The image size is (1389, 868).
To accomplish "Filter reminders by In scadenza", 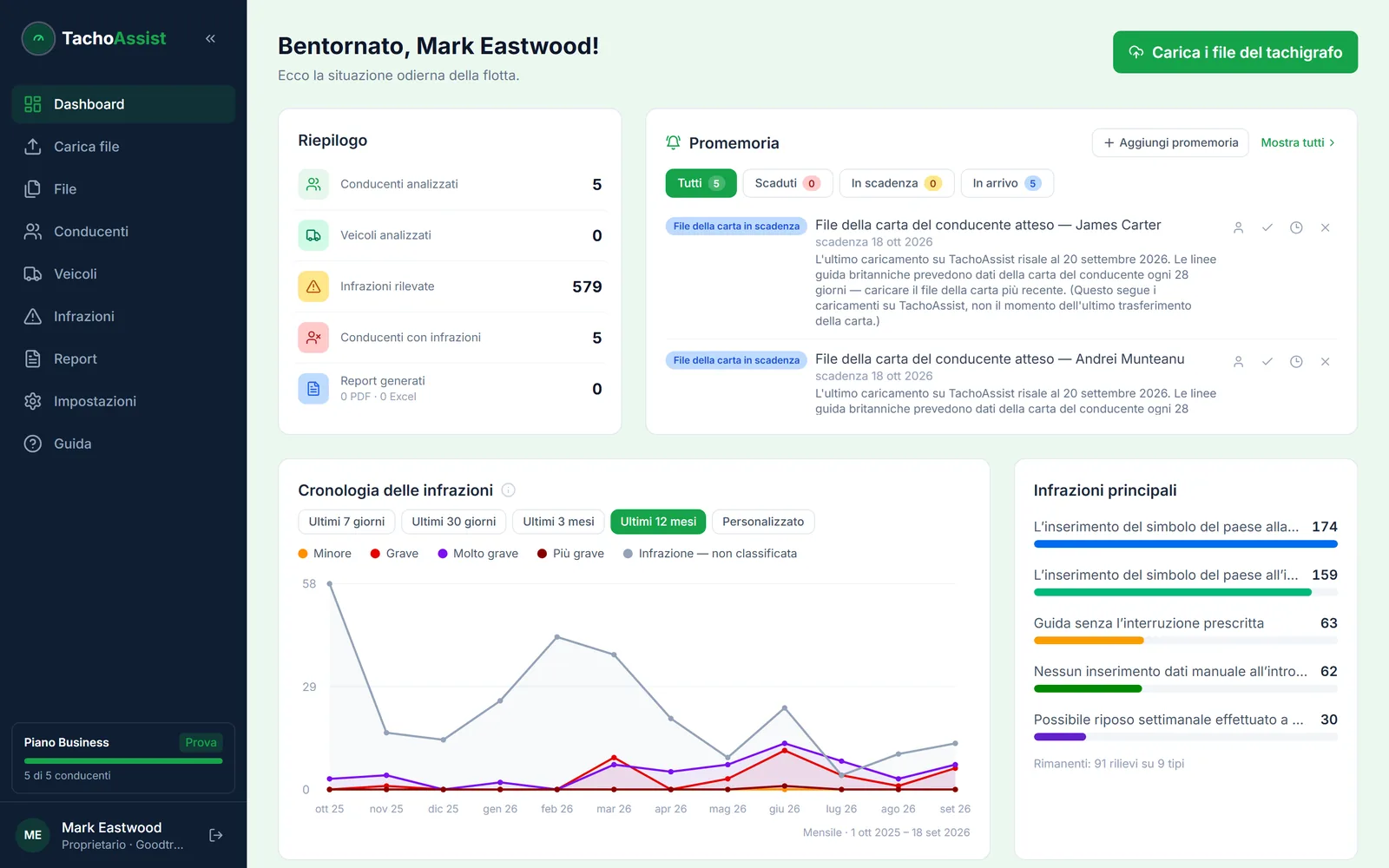I will pyautogui.click(x=897, y=183).
